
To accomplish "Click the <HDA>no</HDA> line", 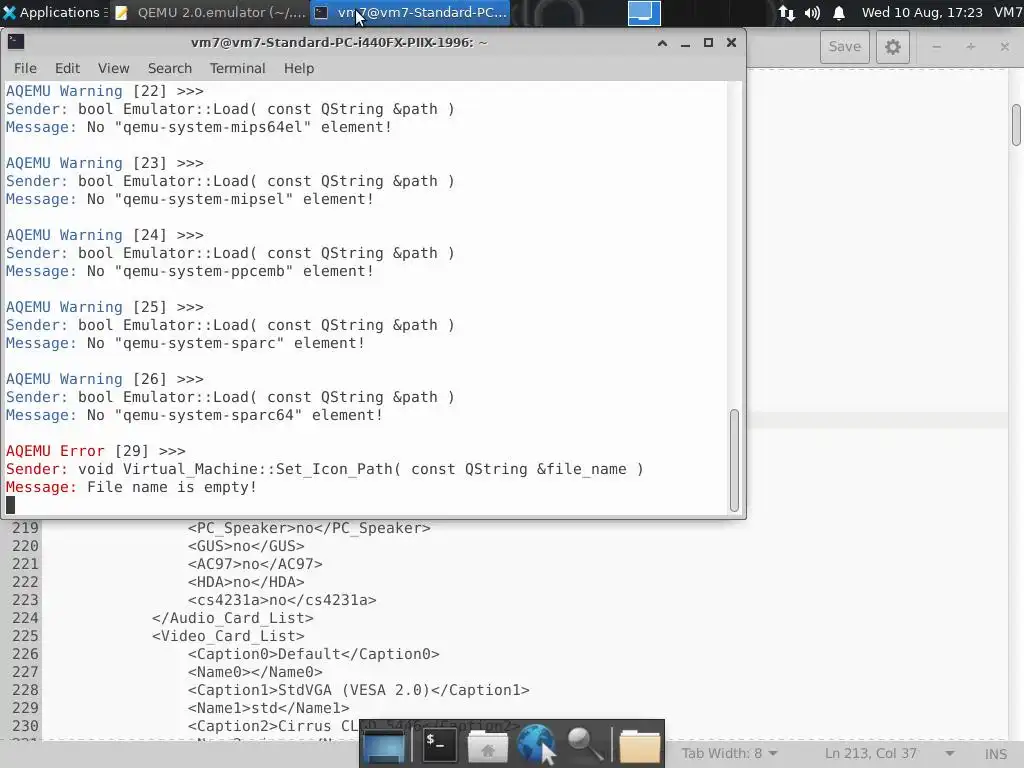I will [x=246, y=582].
